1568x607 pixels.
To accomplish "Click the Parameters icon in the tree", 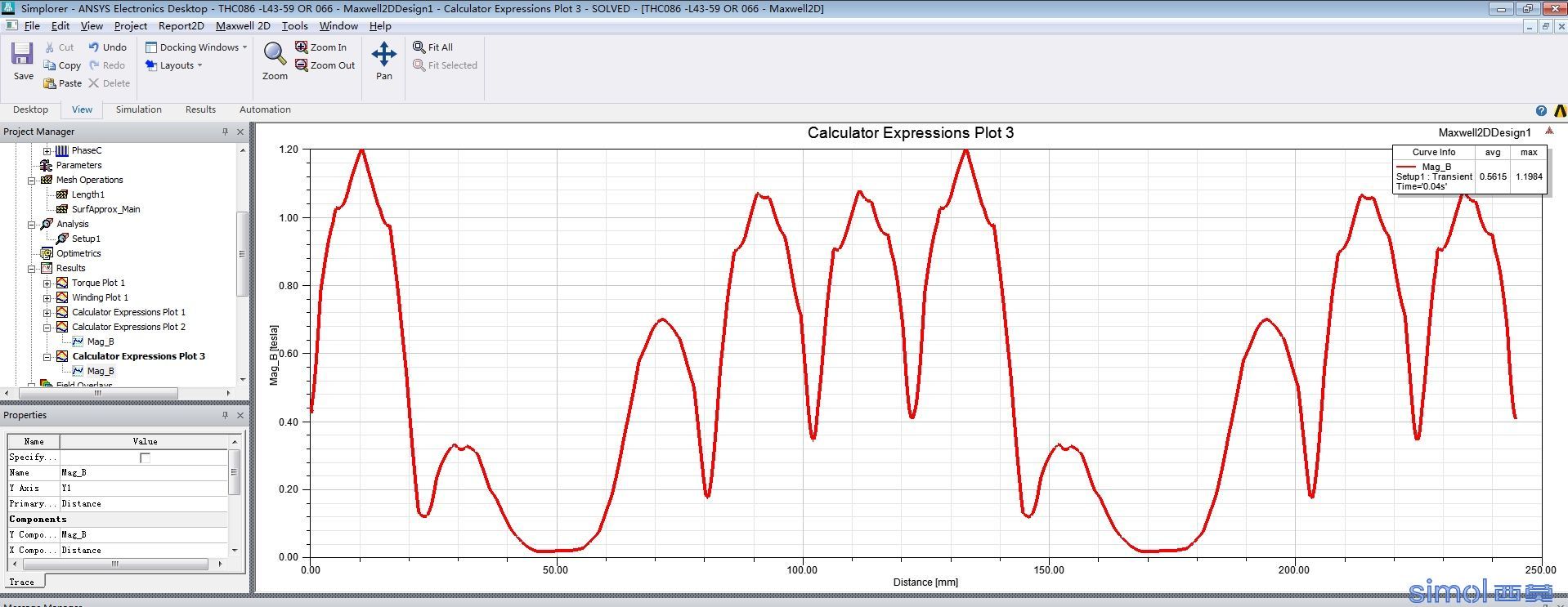I will click(47, 165).
